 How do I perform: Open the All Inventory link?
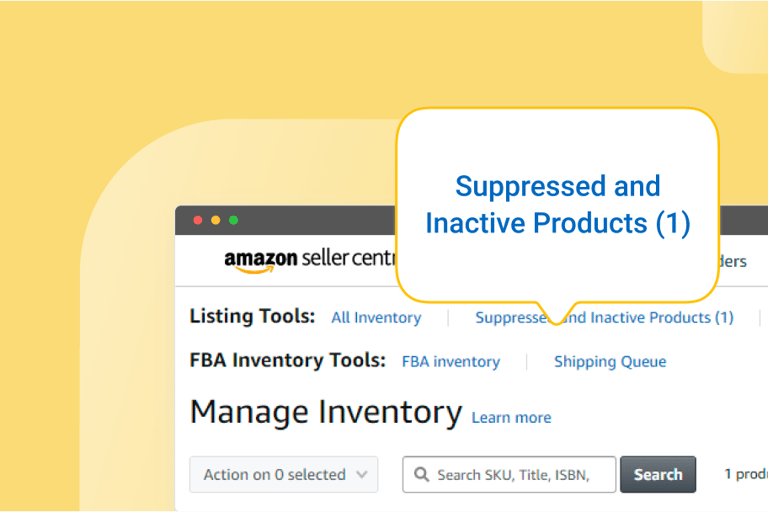click(x=376, y=317)
